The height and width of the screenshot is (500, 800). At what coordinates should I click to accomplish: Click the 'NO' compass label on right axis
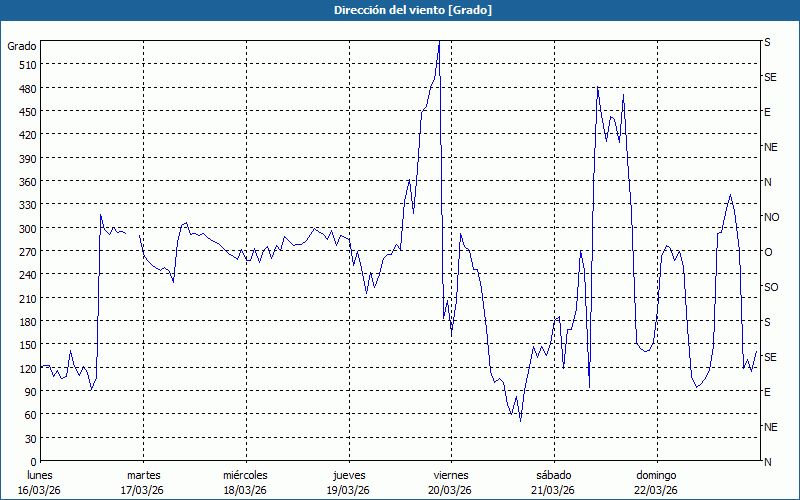click(x=771, y=217)
